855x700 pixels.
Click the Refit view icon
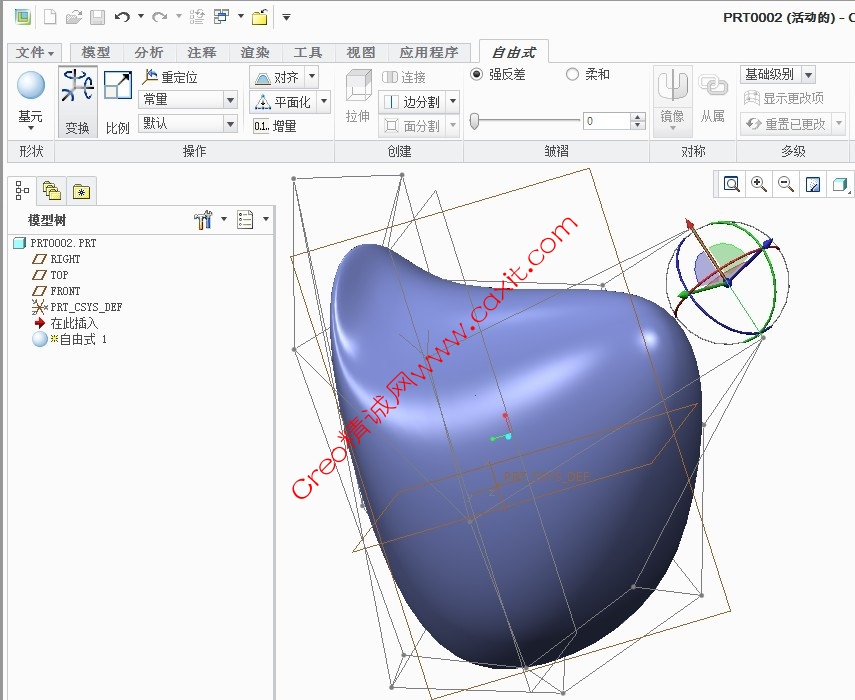pos(732,184)
